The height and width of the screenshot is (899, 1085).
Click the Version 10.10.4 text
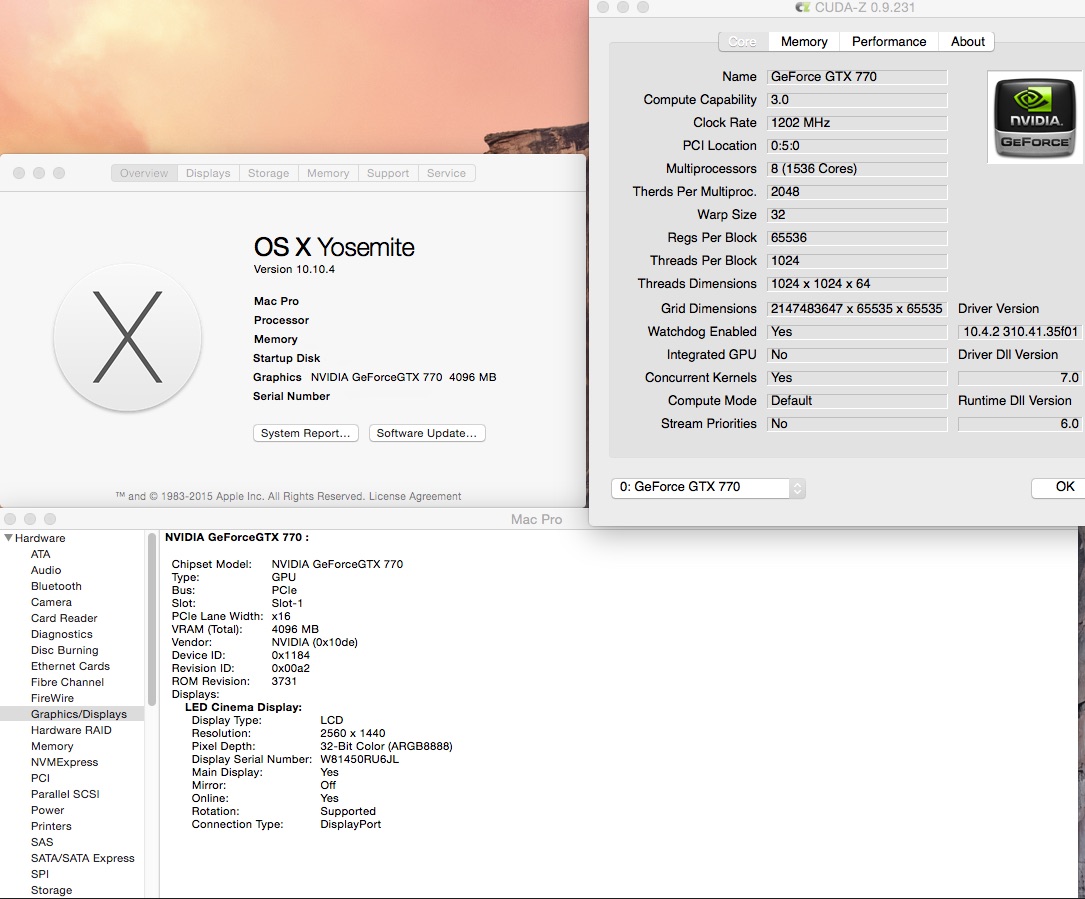pyautogui.click(x=294, y=269)
